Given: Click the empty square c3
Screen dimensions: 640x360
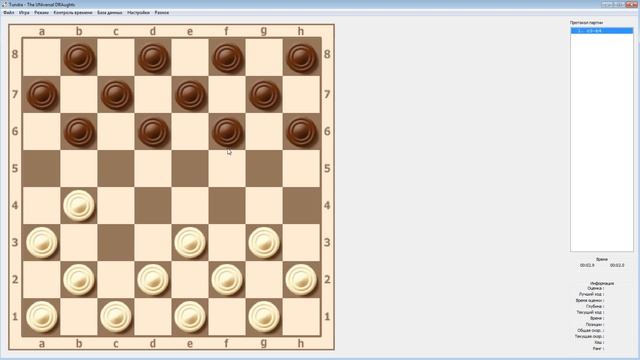Looking at the screenshot, I should 116,242.
